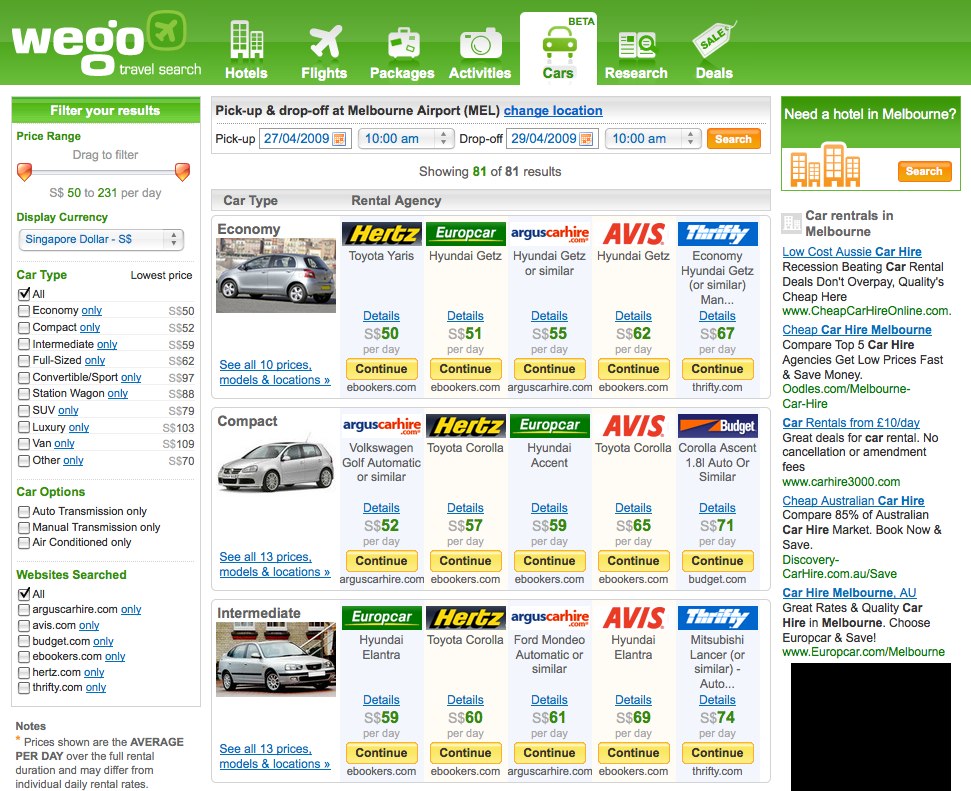Click the Hertz logo in Economy row
The image size is (971, 791).
(x=381, y=234)
